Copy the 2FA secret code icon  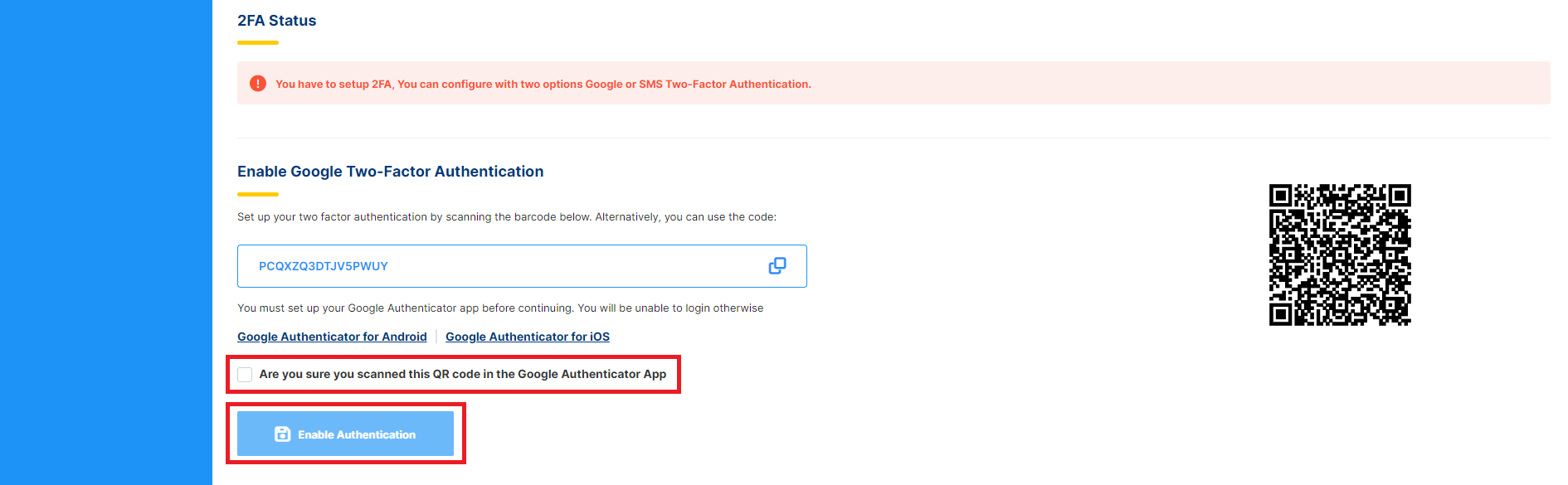(777, 266)
